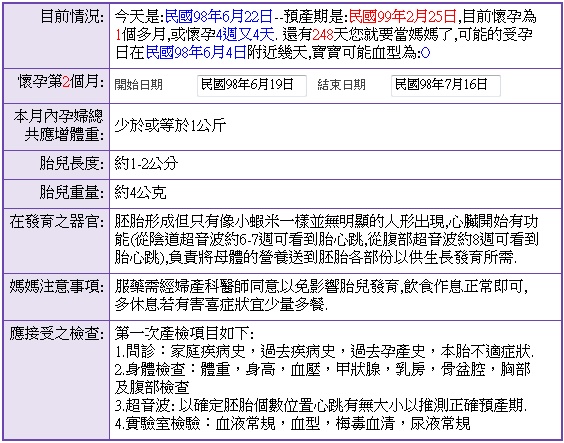The height and width of the screenshot is (443, 564).
Task: Click the value 約1-2公分
Action: 146,164
